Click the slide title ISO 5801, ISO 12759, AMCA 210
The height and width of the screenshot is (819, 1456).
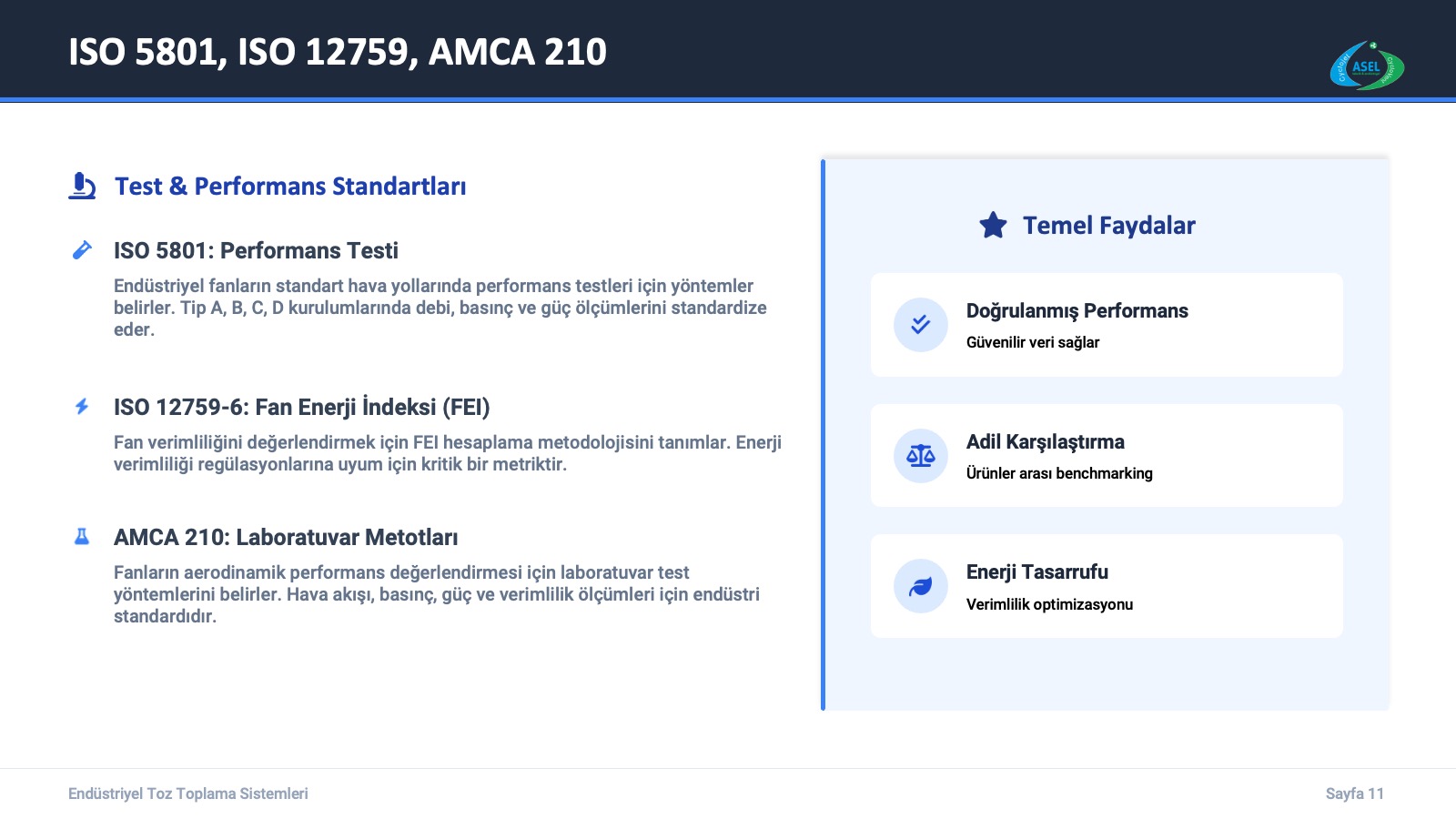[338, 52]
